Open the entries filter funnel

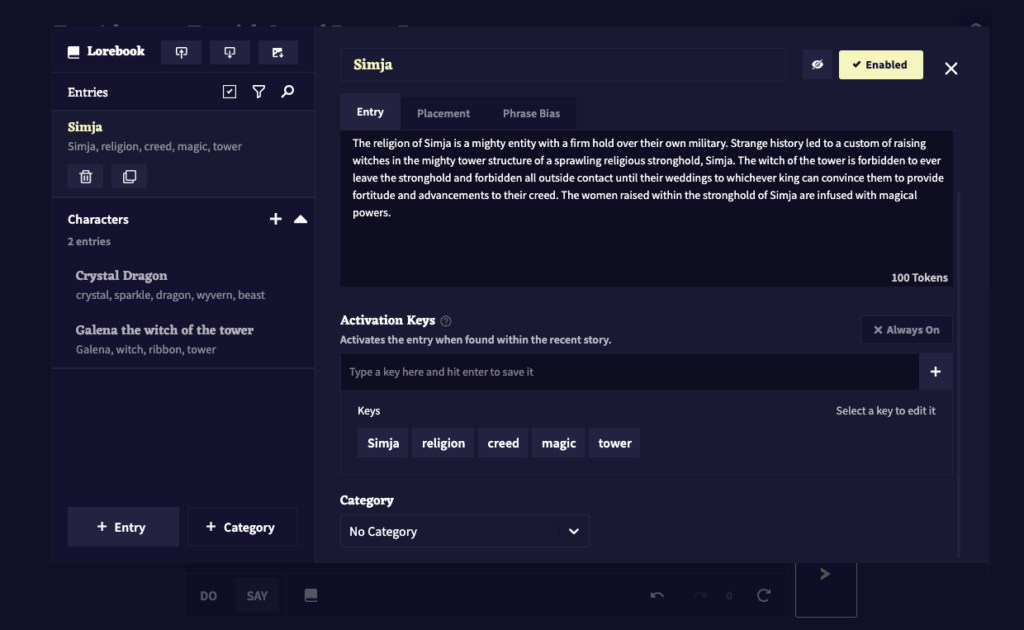[259, 92]
